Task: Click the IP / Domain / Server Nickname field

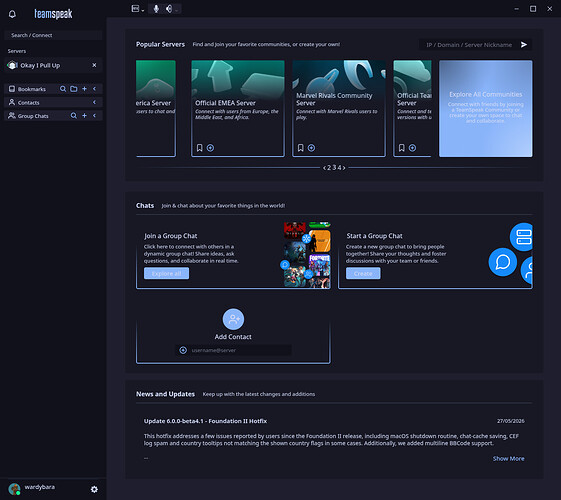Action: click(469, 45)
